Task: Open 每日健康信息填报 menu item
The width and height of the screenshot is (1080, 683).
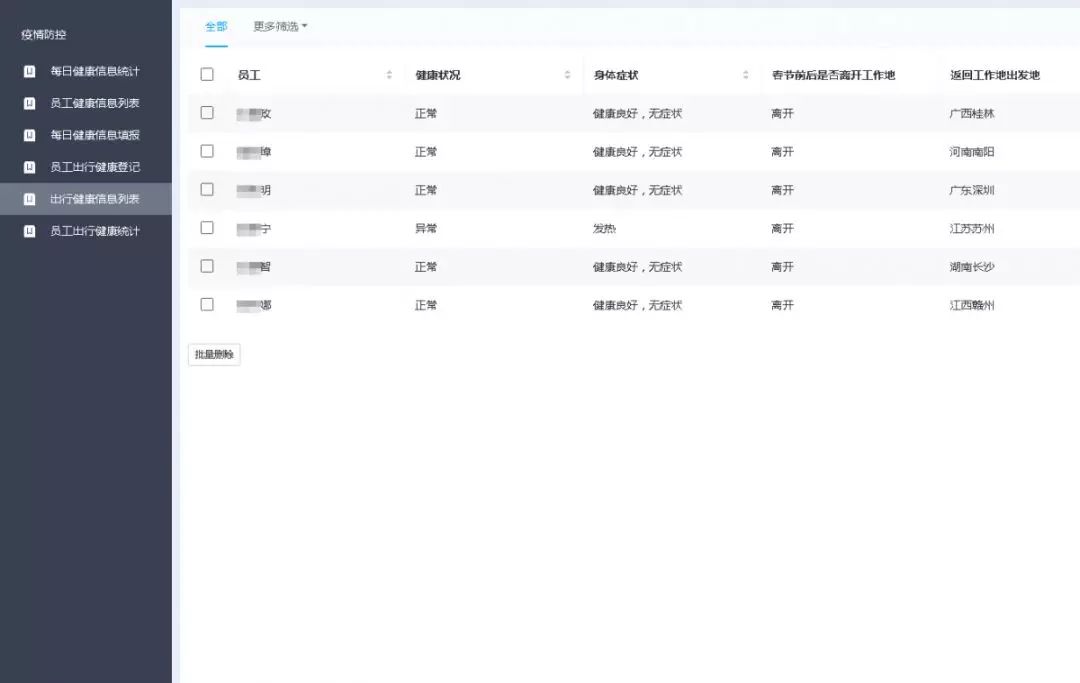Action: (95, 135)
